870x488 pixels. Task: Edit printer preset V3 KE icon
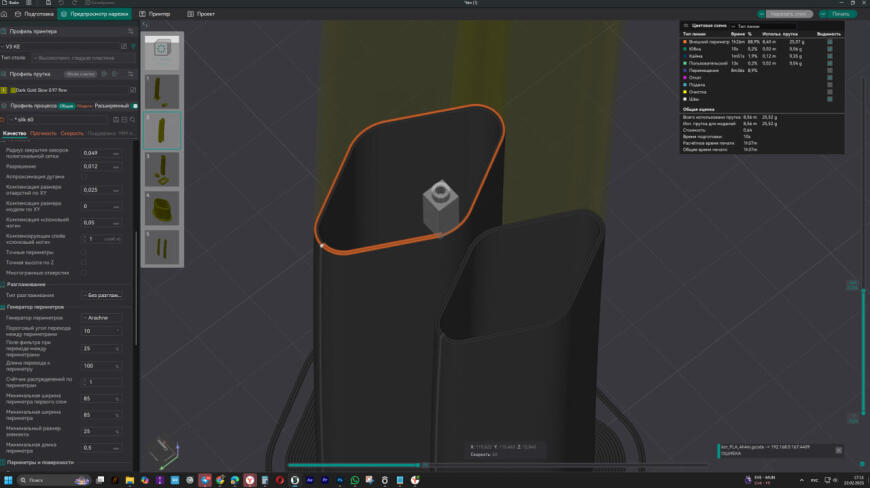[x=124, y=46]
